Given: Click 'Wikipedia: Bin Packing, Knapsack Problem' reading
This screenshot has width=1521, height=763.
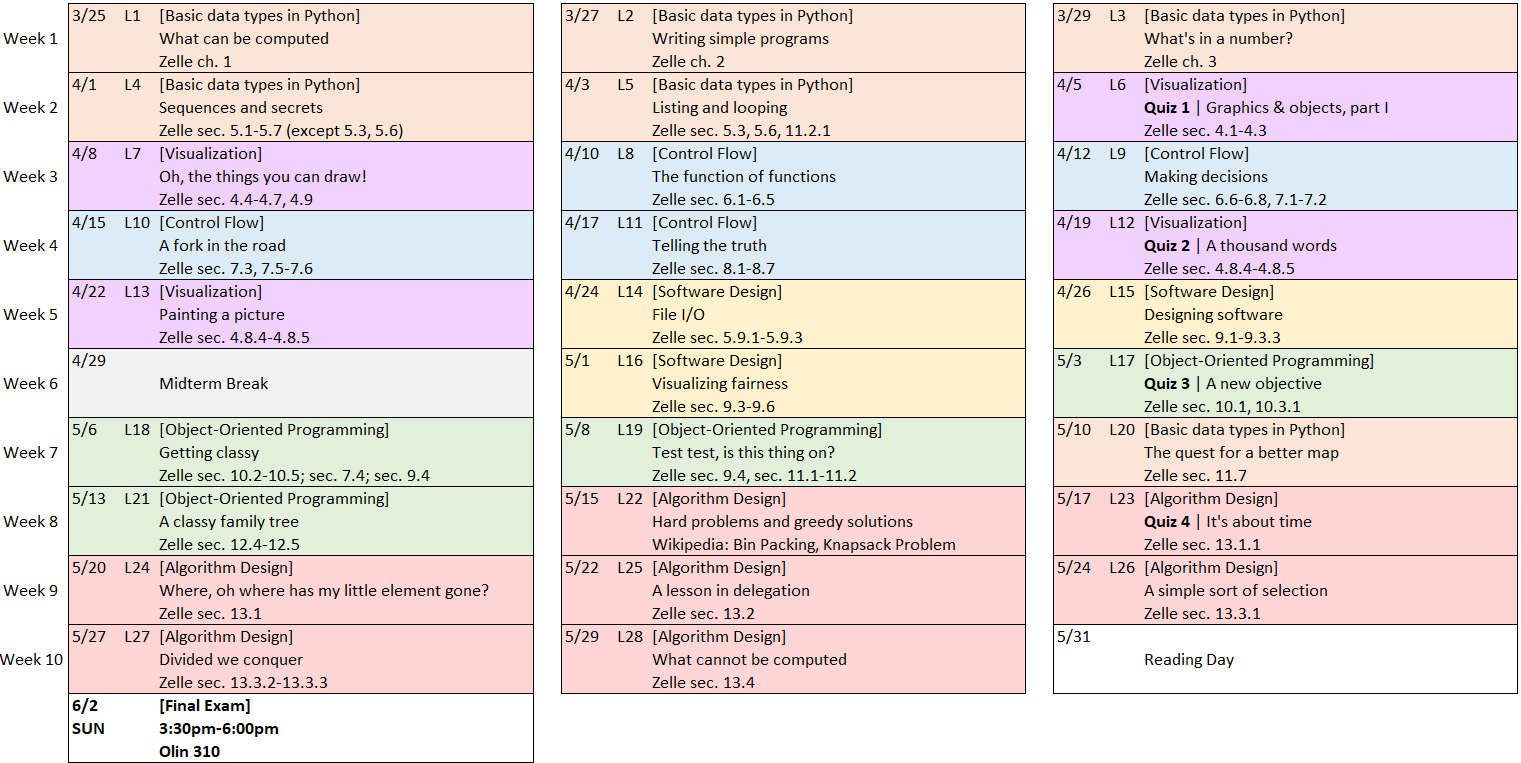Looking at the screenshot, I should [803, 545].
